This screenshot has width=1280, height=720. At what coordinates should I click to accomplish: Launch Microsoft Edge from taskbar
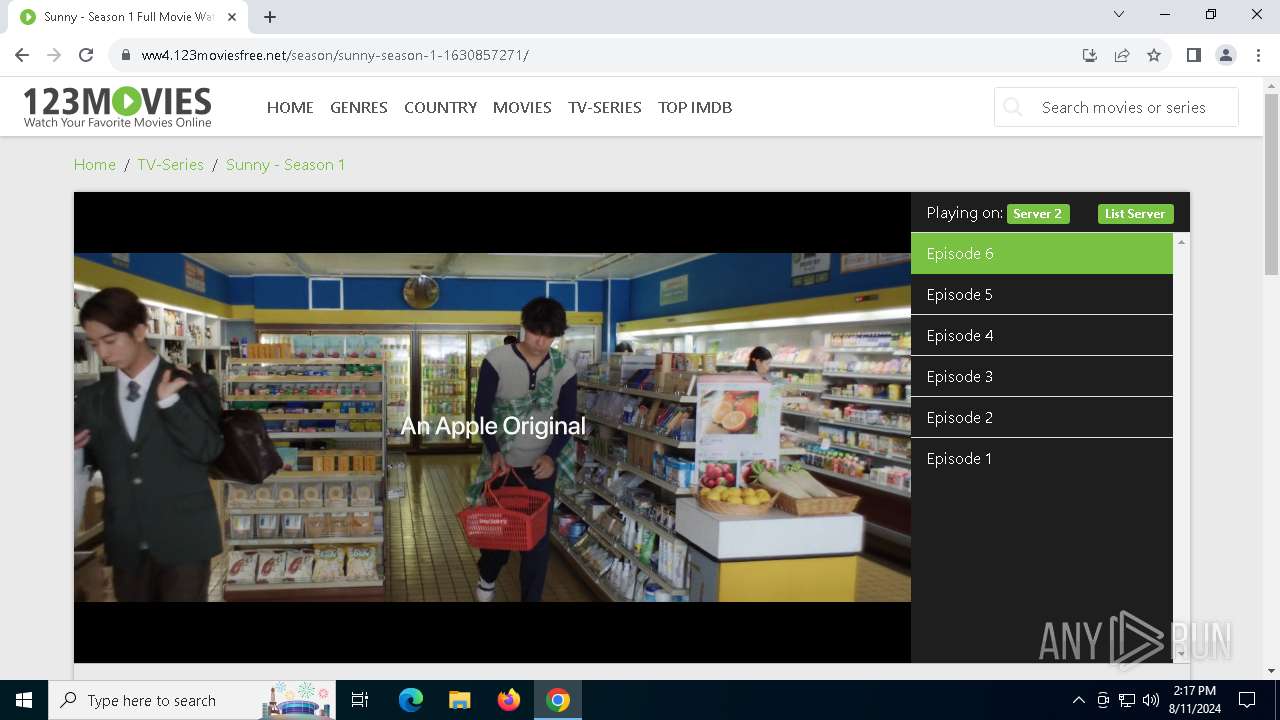tap(411, 700)
